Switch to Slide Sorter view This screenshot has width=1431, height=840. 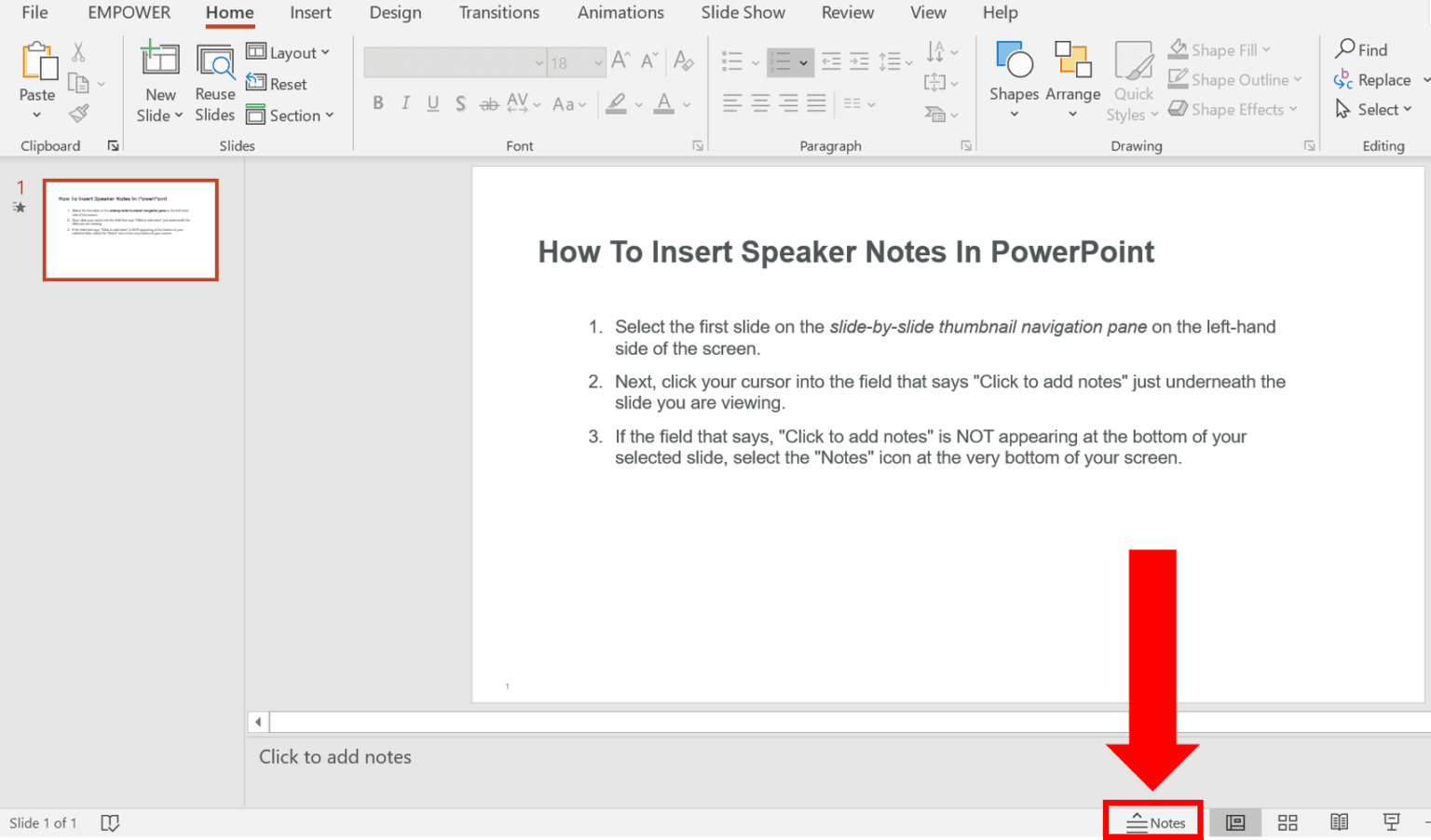1288,822
